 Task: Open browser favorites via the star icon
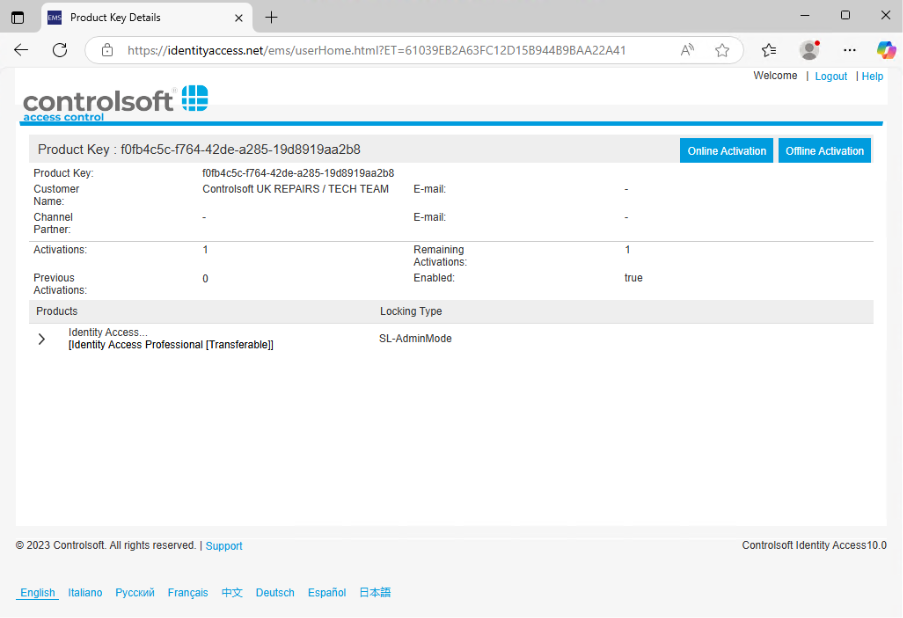coord(722,50)
